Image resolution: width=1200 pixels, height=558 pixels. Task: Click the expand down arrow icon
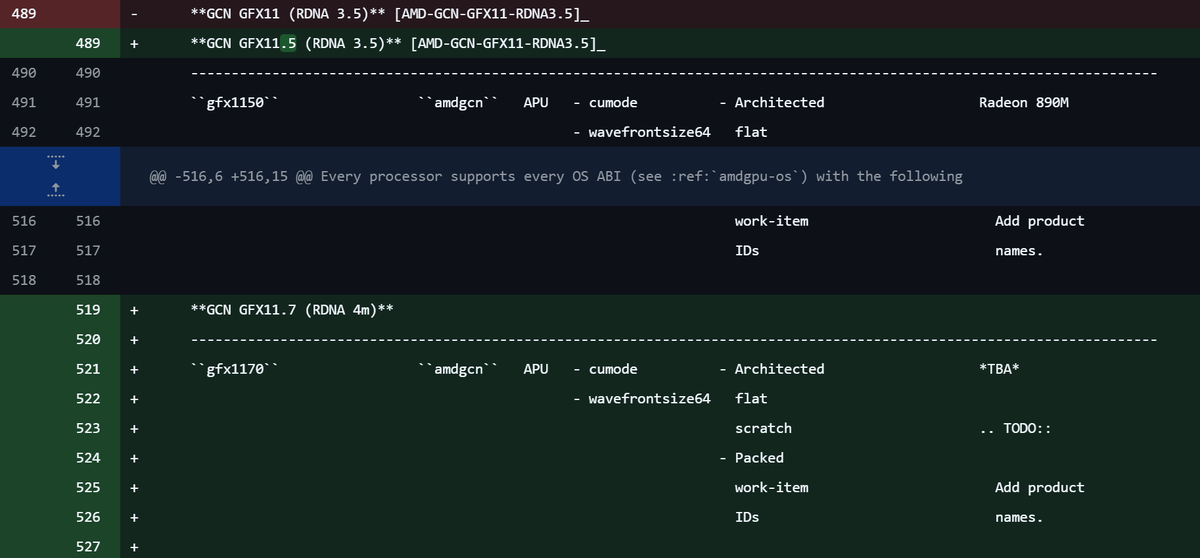(56, 163)
